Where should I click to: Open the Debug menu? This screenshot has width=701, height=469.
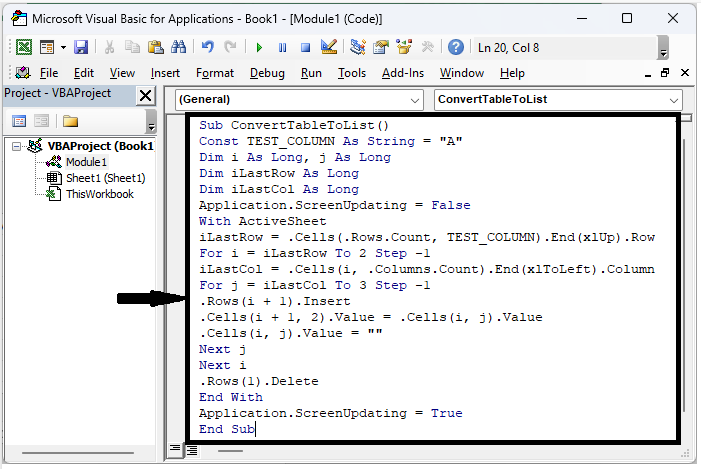coord(267,73)
